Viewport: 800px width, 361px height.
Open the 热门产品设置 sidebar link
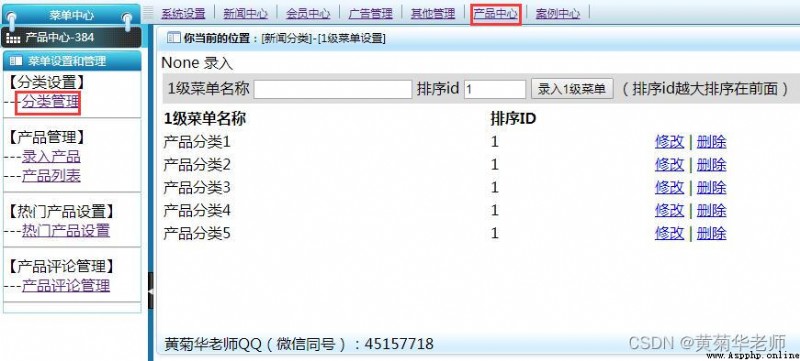pyautogui.click(x=66, y=231)
